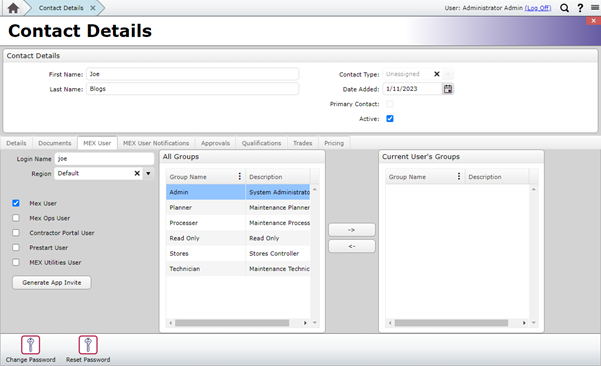Click the Reset Password key icon
Viewport: 601px width, 366px height.
pyautogui.click(x=88, y=345)
